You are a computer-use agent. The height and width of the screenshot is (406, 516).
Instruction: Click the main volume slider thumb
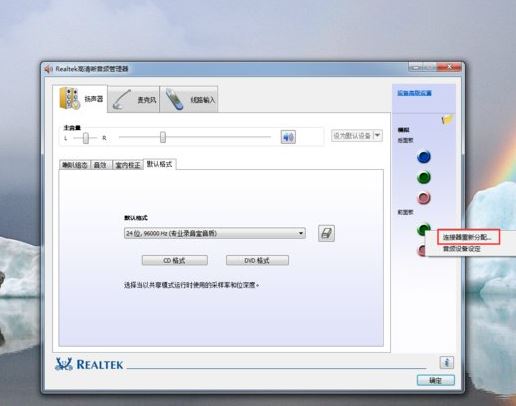pos(163,137)
